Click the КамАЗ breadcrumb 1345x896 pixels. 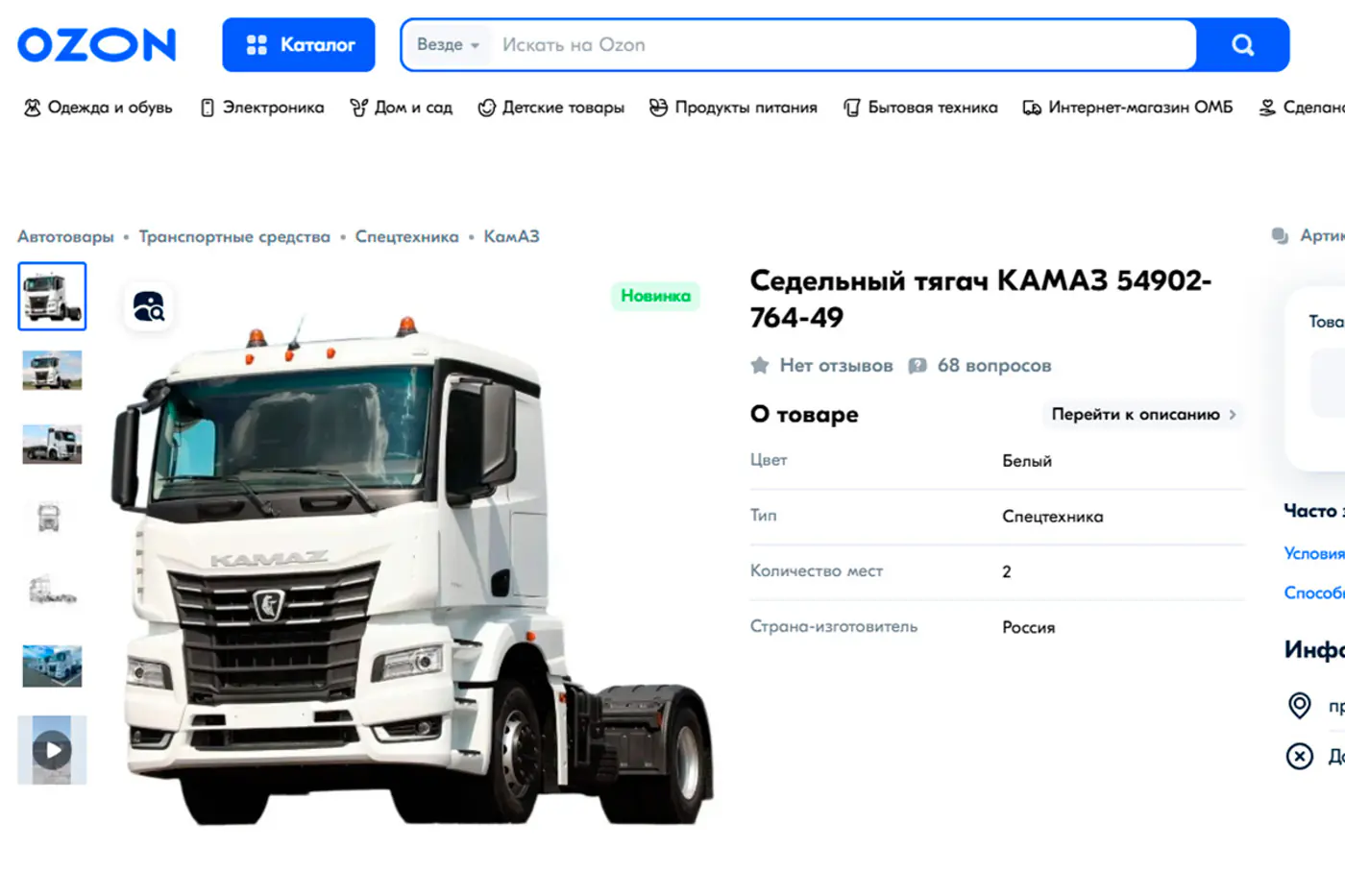pos(511,236)
